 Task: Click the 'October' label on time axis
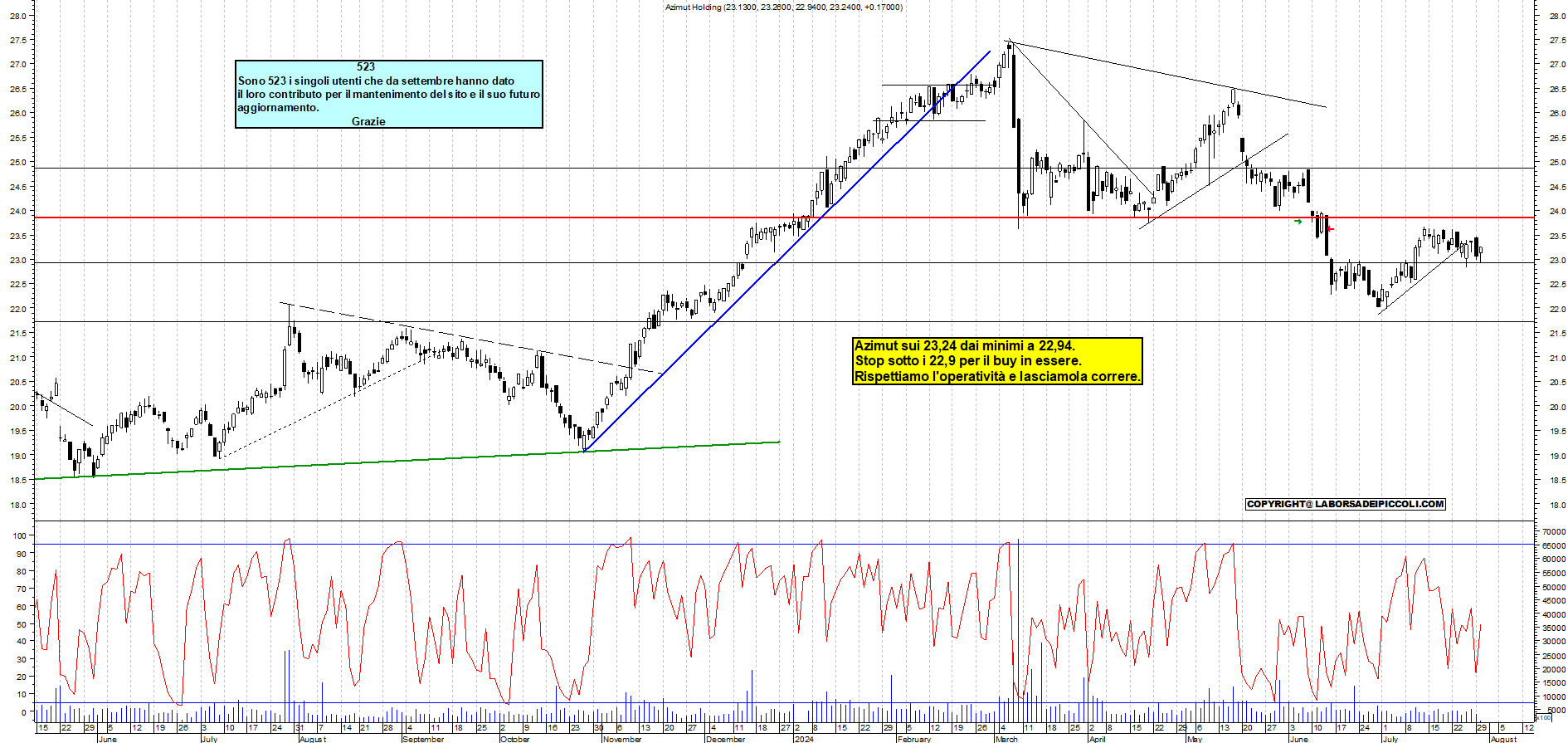pyautogui.click(x=515, y=739)
